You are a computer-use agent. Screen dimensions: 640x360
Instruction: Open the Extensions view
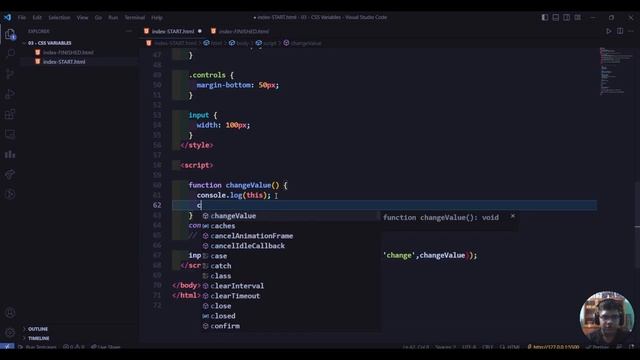[x=10, y=114]
